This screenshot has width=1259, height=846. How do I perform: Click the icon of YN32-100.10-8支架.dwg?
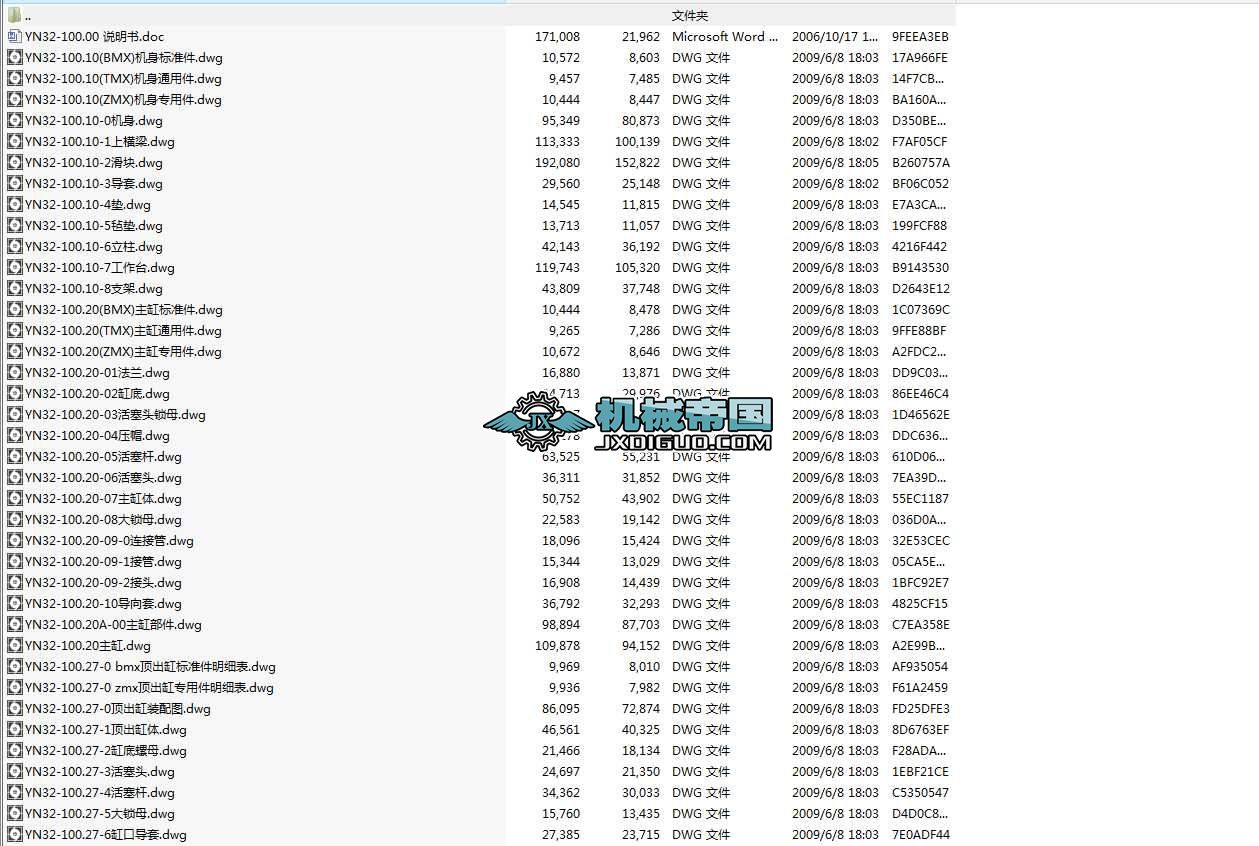[14, 288]
